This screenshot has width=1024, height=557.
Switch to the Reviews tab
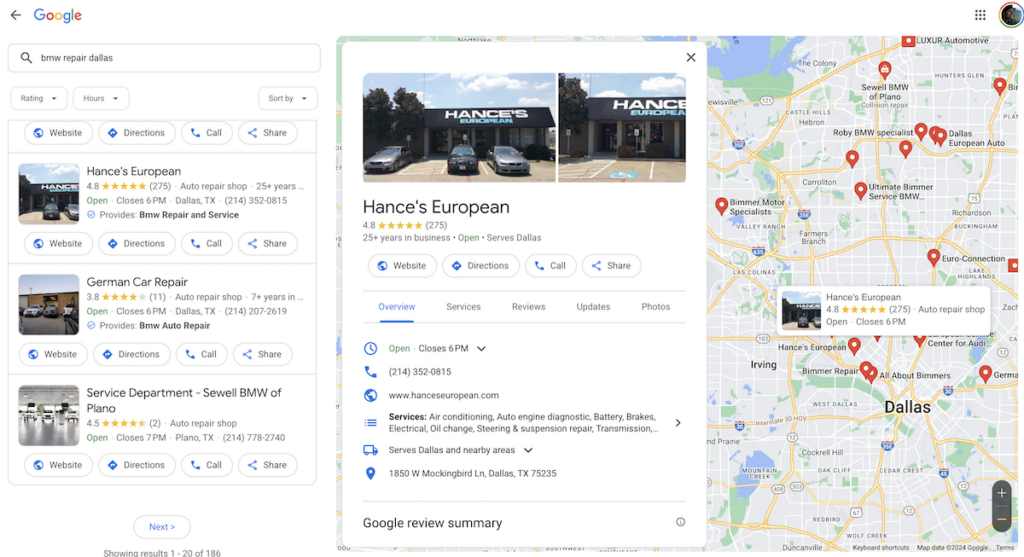pos(528,307)
